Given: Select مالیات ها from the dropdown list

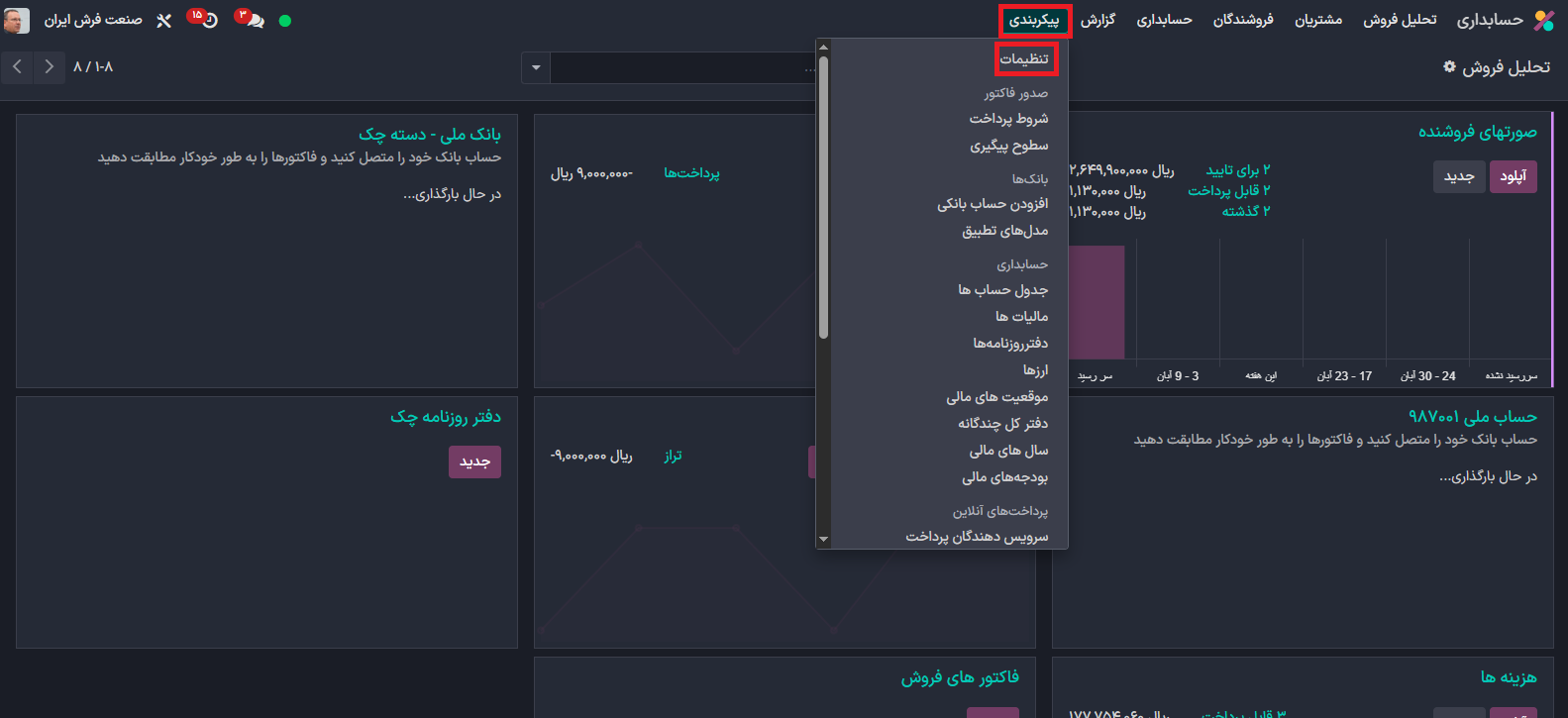Looking at the screenshot, I should [x=1021, y=316].
